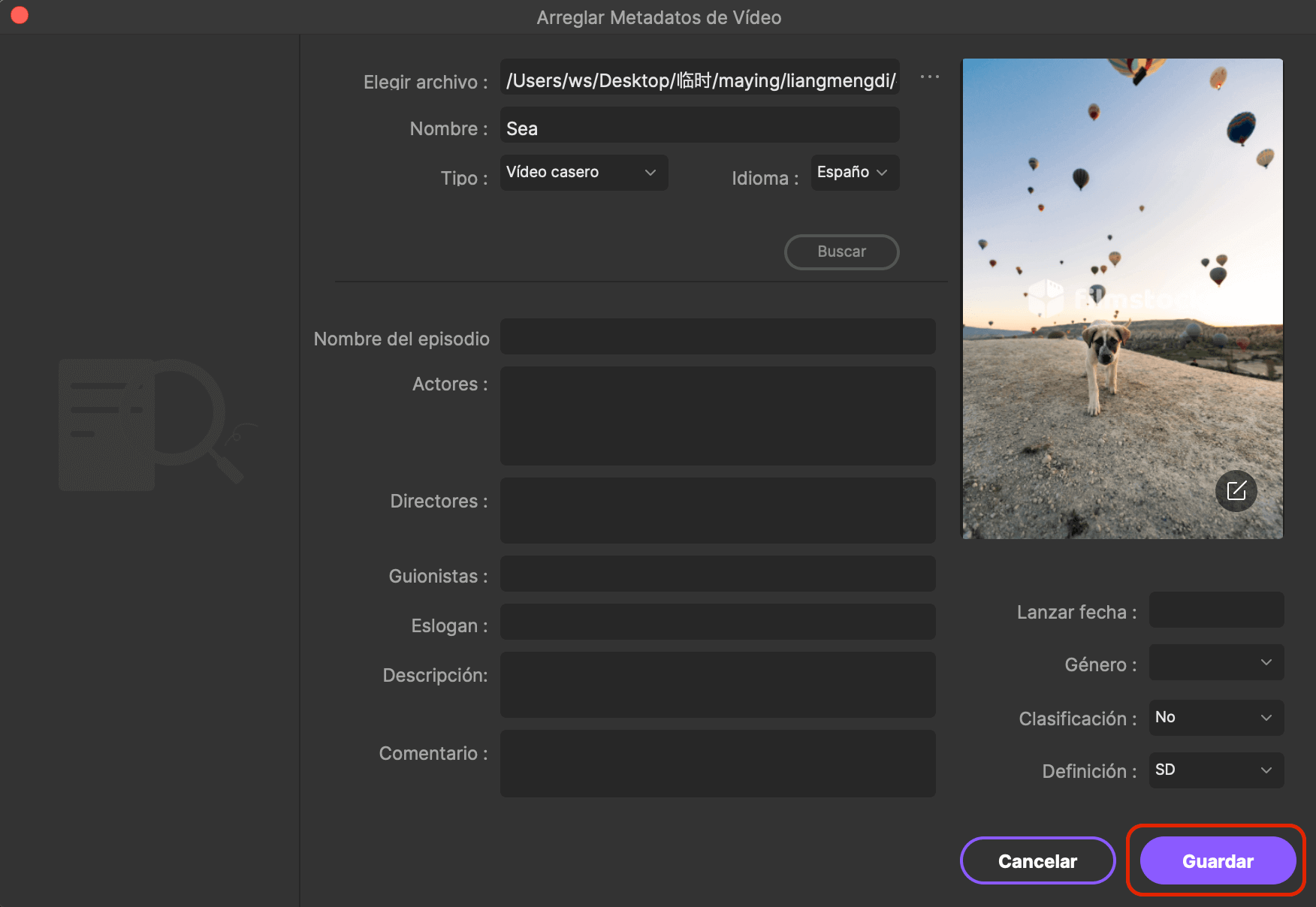Open the Definición dropdown set to SD
This screenshot has height=907, width=1316.
point(1216,770)
